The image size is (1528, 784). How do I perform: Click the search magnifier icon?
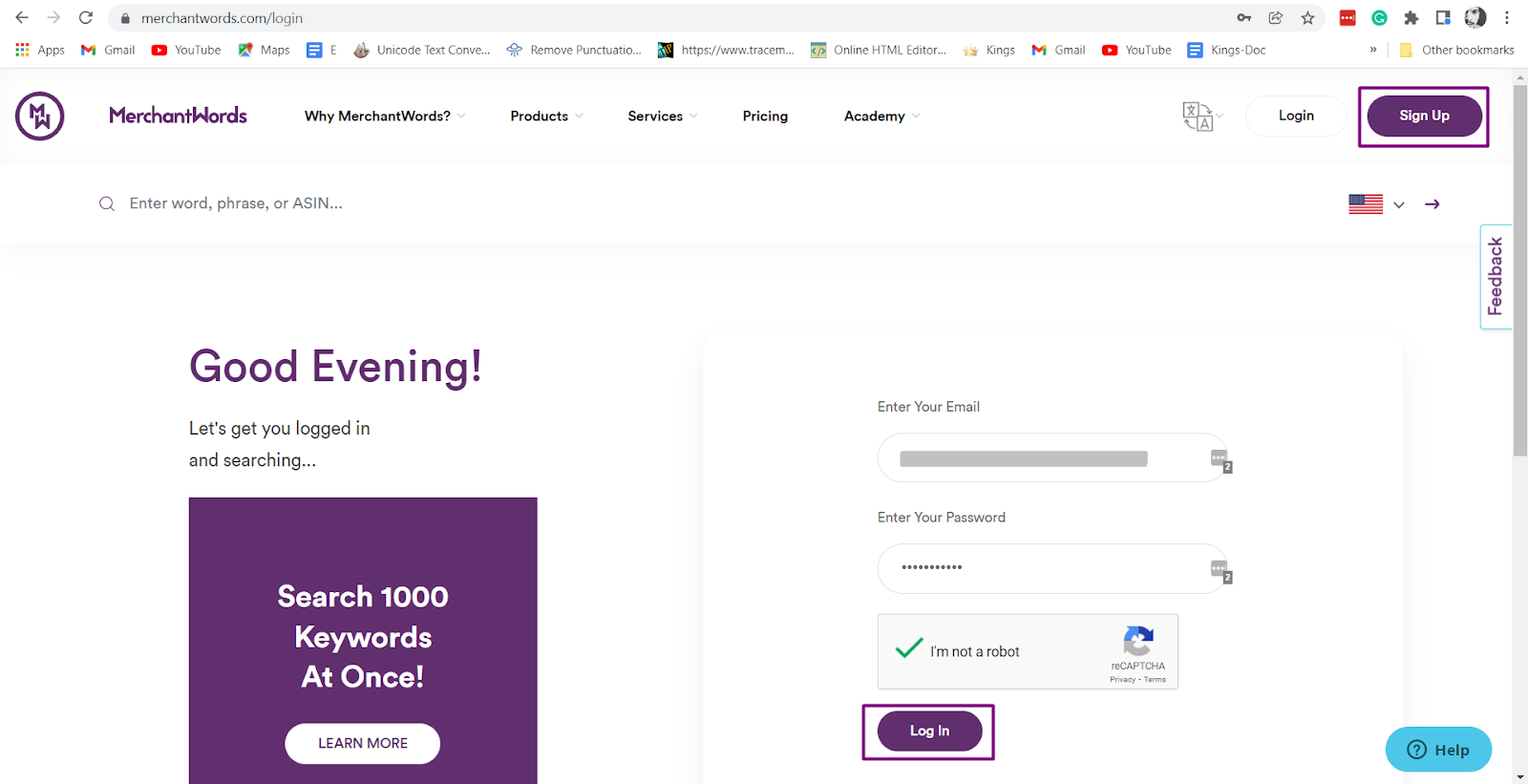tap(107, 203)
